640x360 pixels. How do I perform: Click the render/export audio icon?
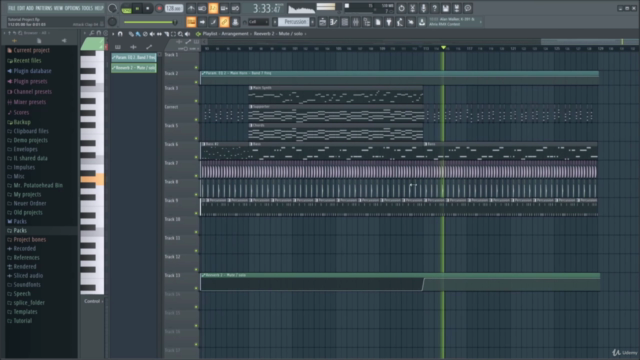(x=456, y=8)
